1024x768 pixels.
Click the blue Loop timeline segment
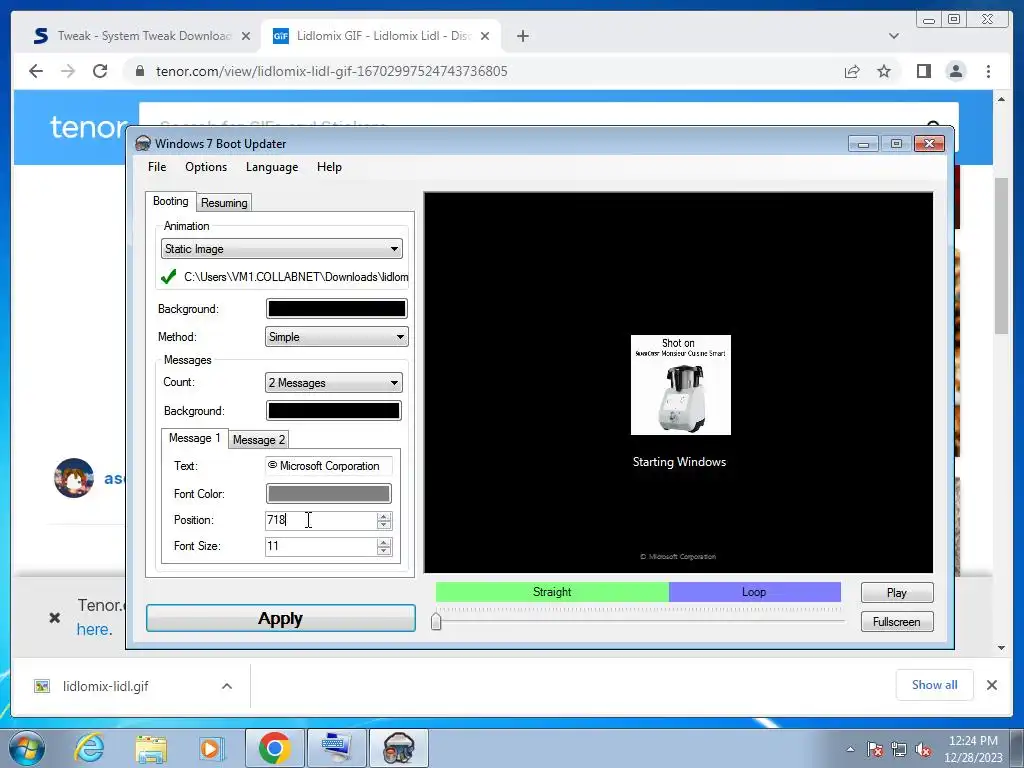pos(754,592)
